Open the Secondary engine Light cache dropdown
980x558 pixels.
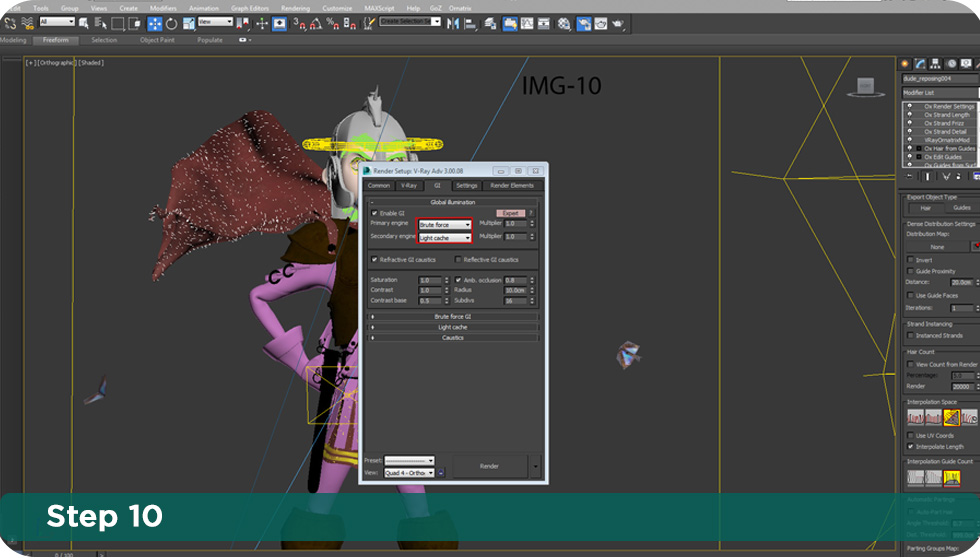click(x=445, y=238)
